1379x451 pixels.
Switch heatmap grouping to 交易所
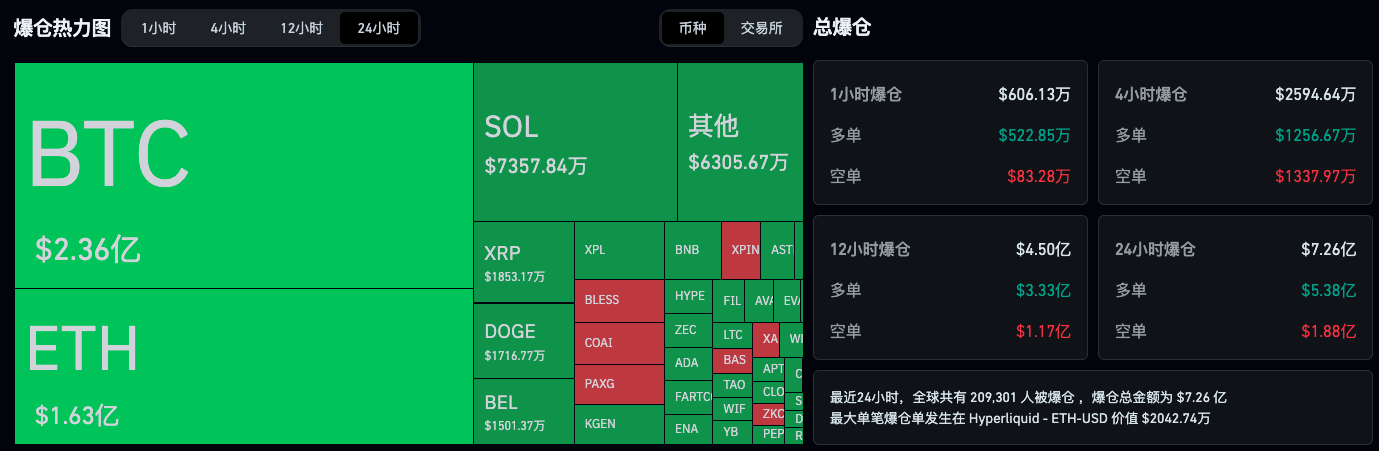click(761, 28)
